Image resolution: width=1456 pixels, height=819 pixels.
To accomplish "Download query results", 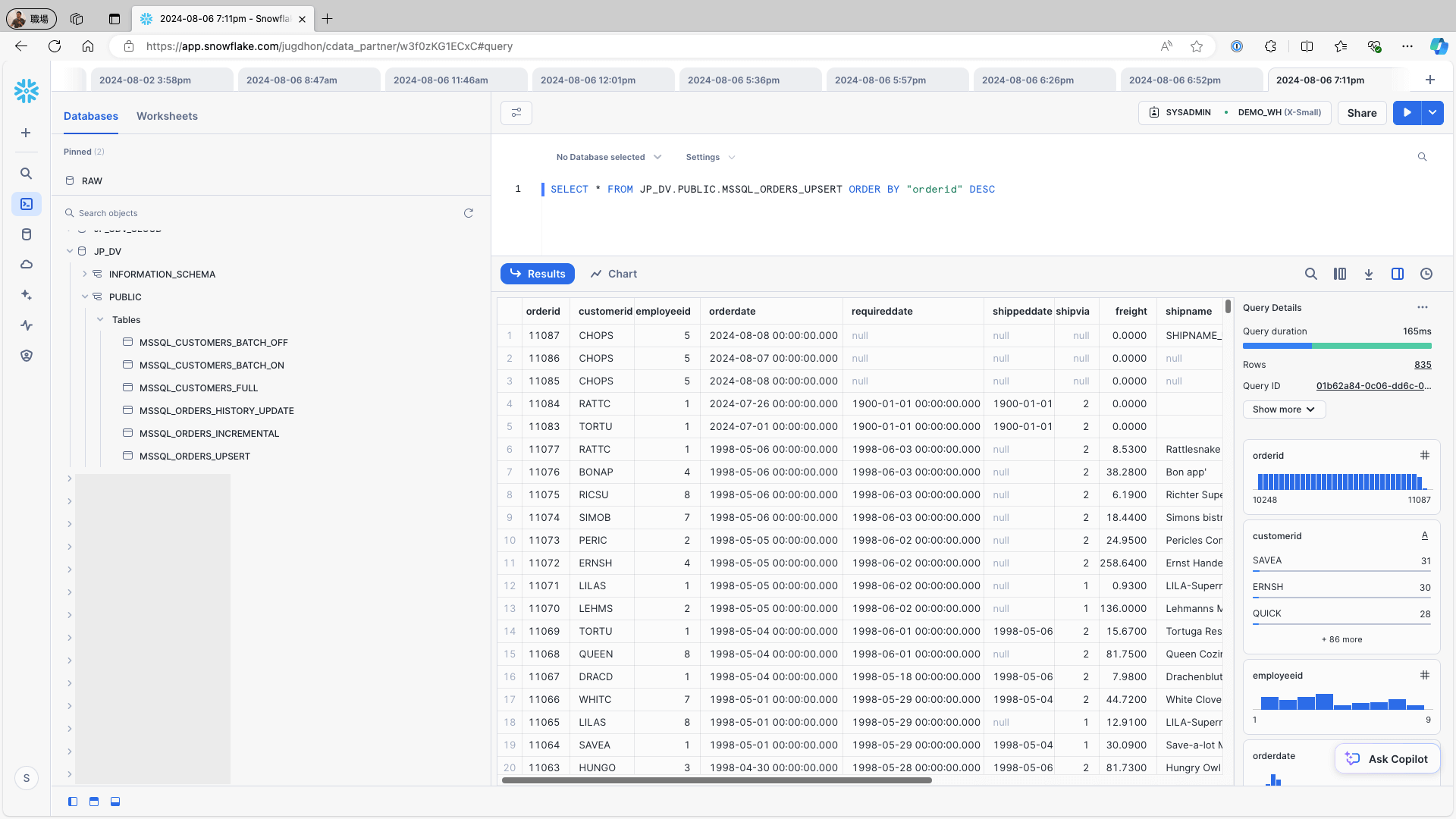I will pos(1369,274).
